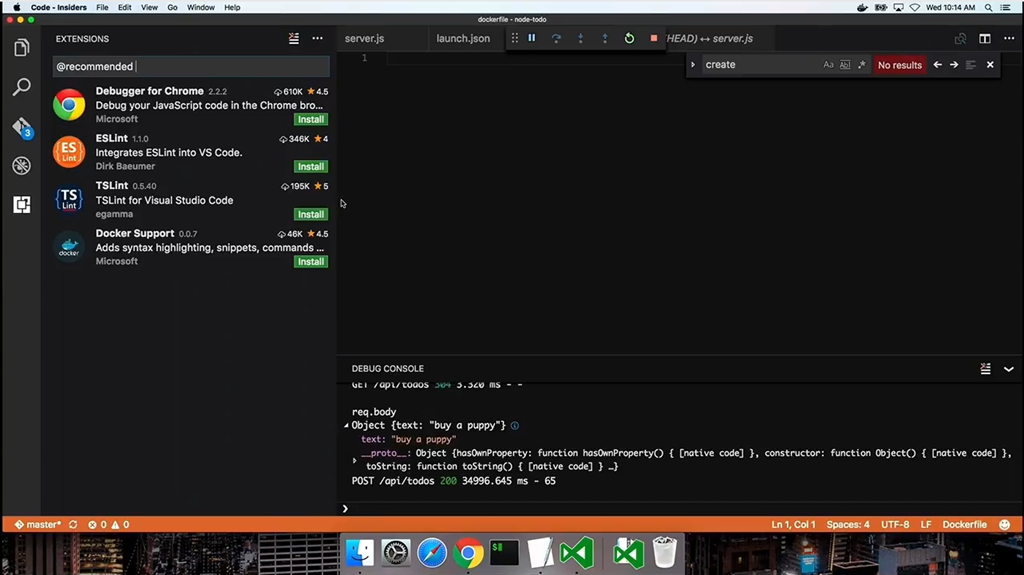The height and width of the screenshot is (575, 1024).
Task: Switch to the launch.json tab
Action: (463, 39)
